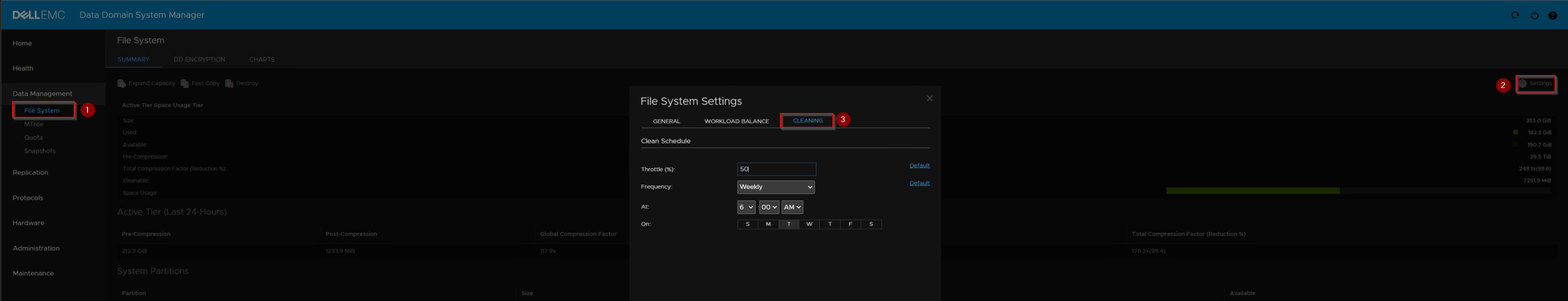Toggle Wednesday in the clean schedule
This screenshot has height=301, width=1568.
[809, 225]
